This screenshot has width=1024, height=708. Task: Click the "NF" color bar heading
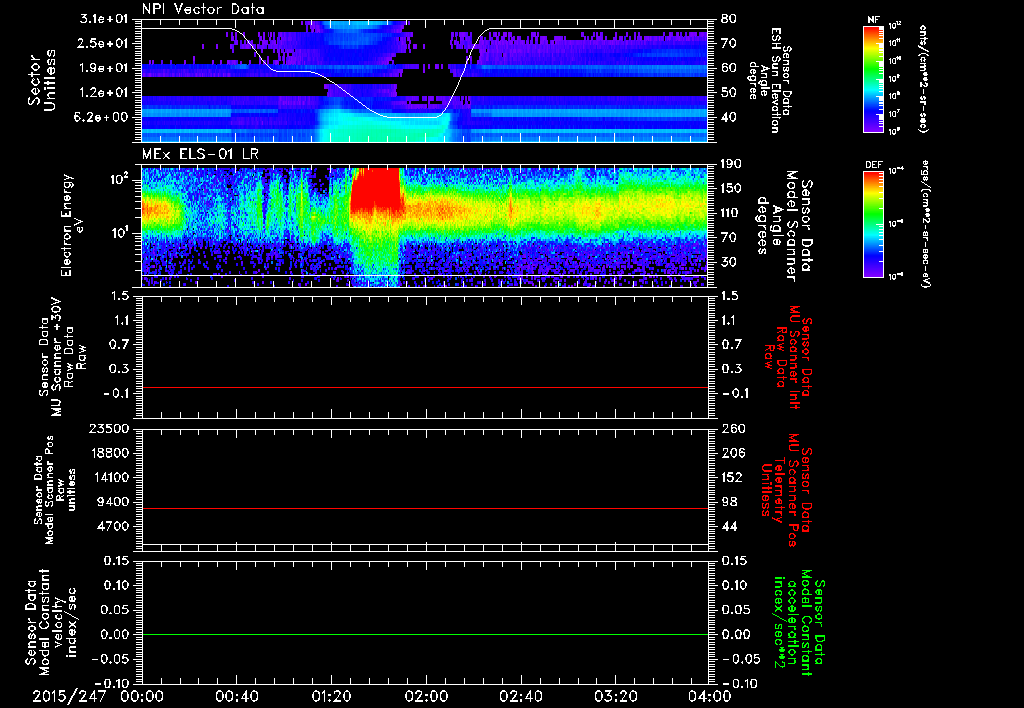pos(873,20)
